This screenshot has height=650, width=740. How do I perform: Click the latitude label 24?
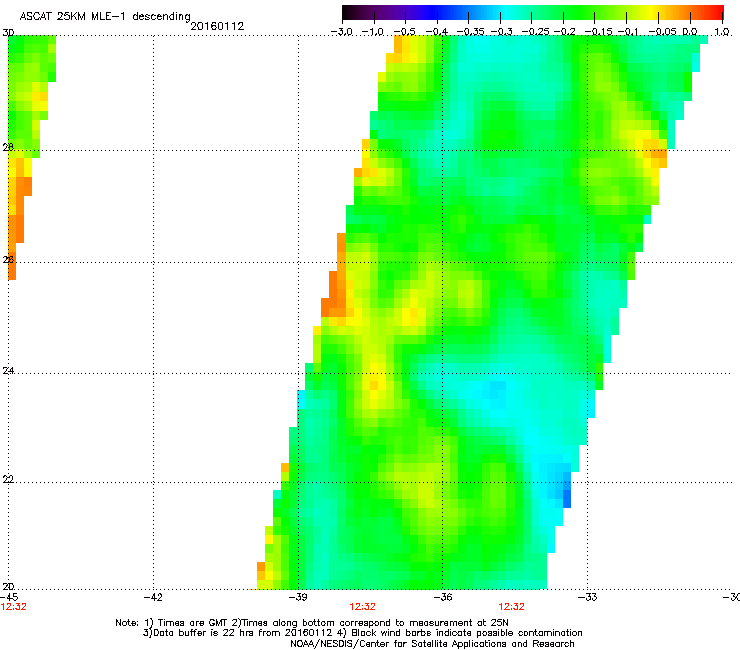(8, 371)
